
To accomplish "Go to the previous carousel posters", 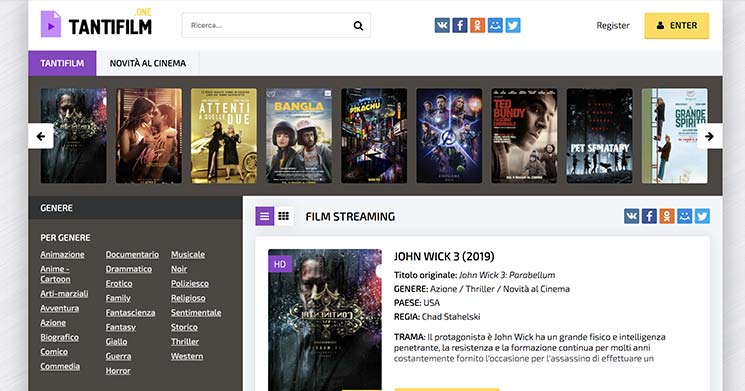I will [41, 136].
